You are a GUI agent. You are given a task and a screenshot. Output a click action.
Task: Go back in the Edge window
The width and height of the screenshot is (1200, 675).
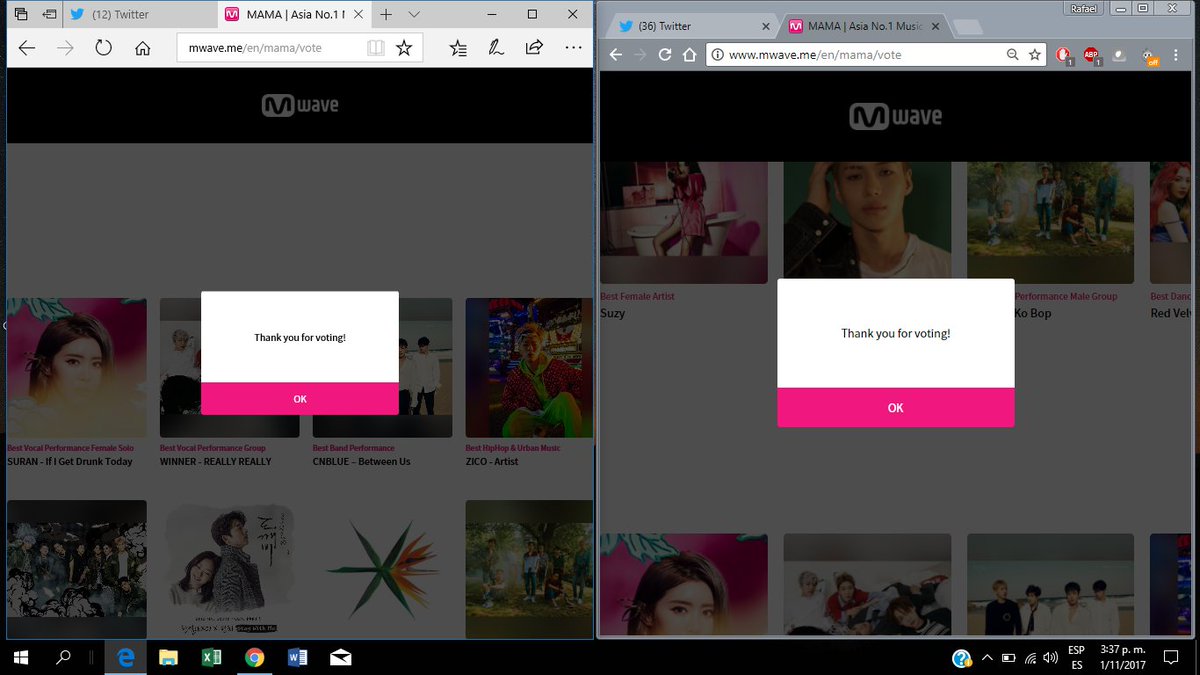pyautogui.click(x=27, y=47)
